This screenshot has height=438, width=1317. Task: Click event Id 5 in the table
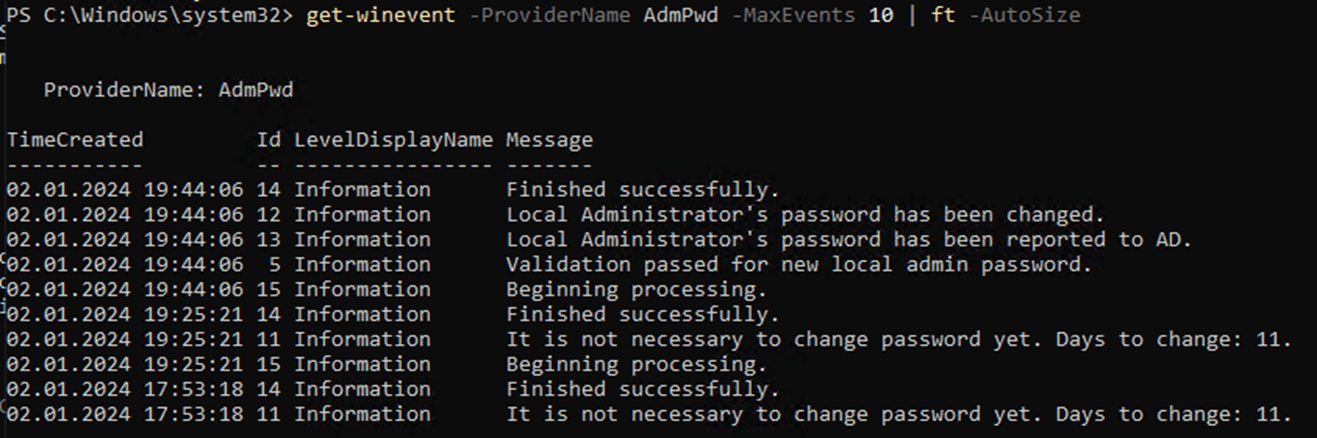pyautogui.click(x=275, y=265)
